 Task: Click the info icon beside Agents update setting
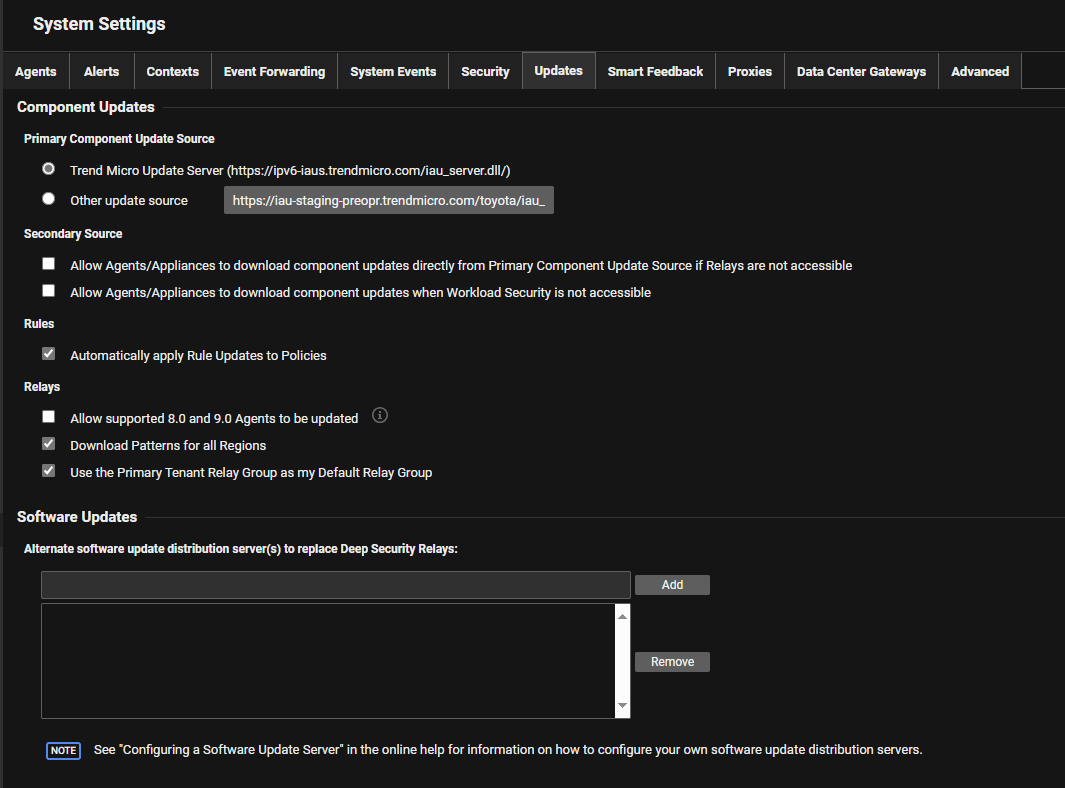point(379,414)
